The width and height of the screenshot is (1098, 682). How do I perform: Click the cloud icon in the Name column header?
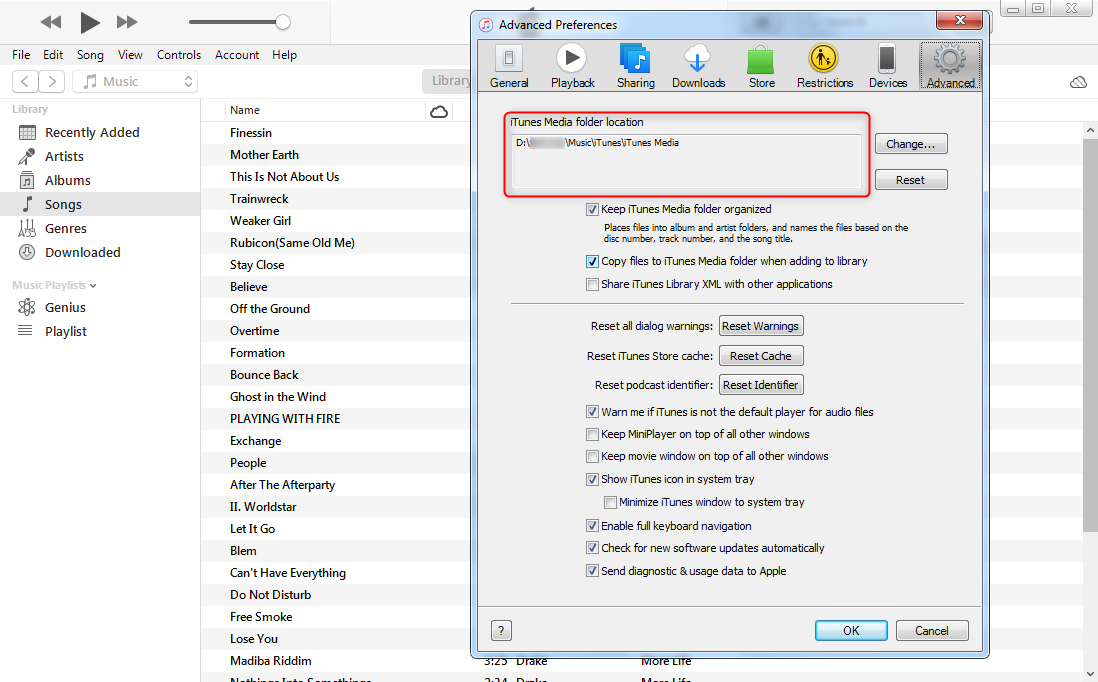439,111
